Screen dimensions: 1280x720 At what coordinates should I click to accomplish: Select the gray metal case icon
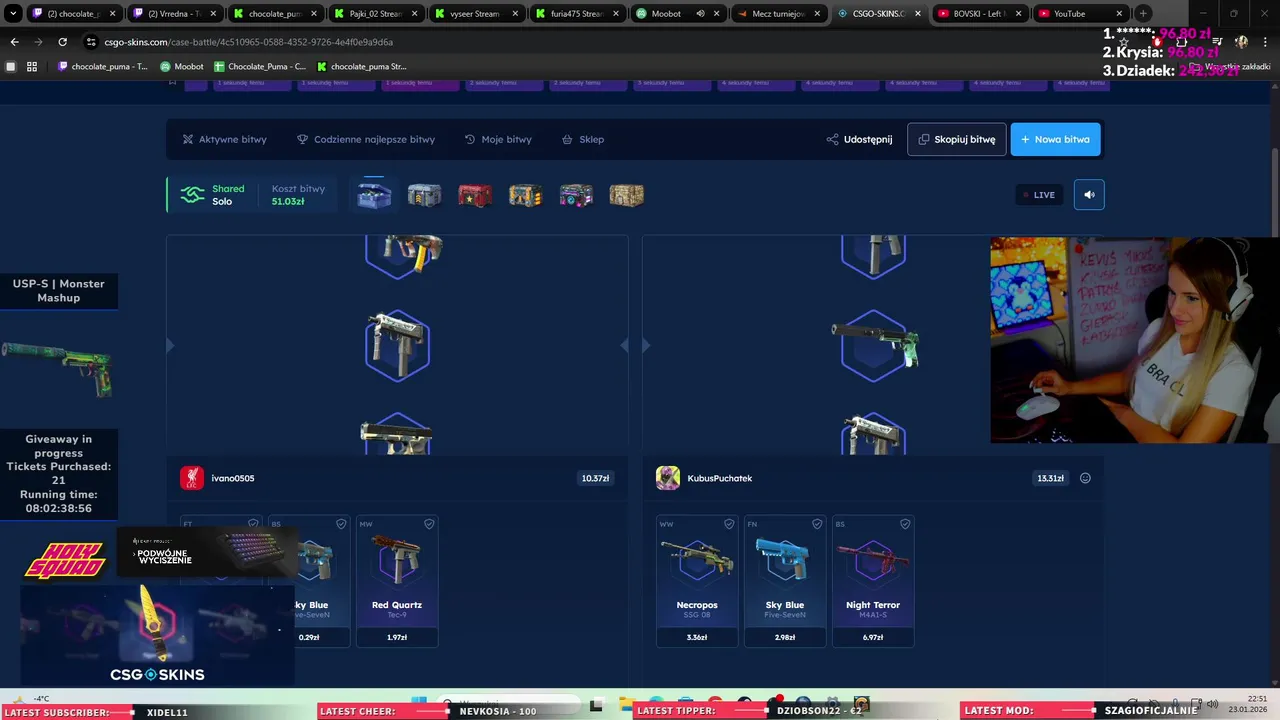[x=424, y=195]
